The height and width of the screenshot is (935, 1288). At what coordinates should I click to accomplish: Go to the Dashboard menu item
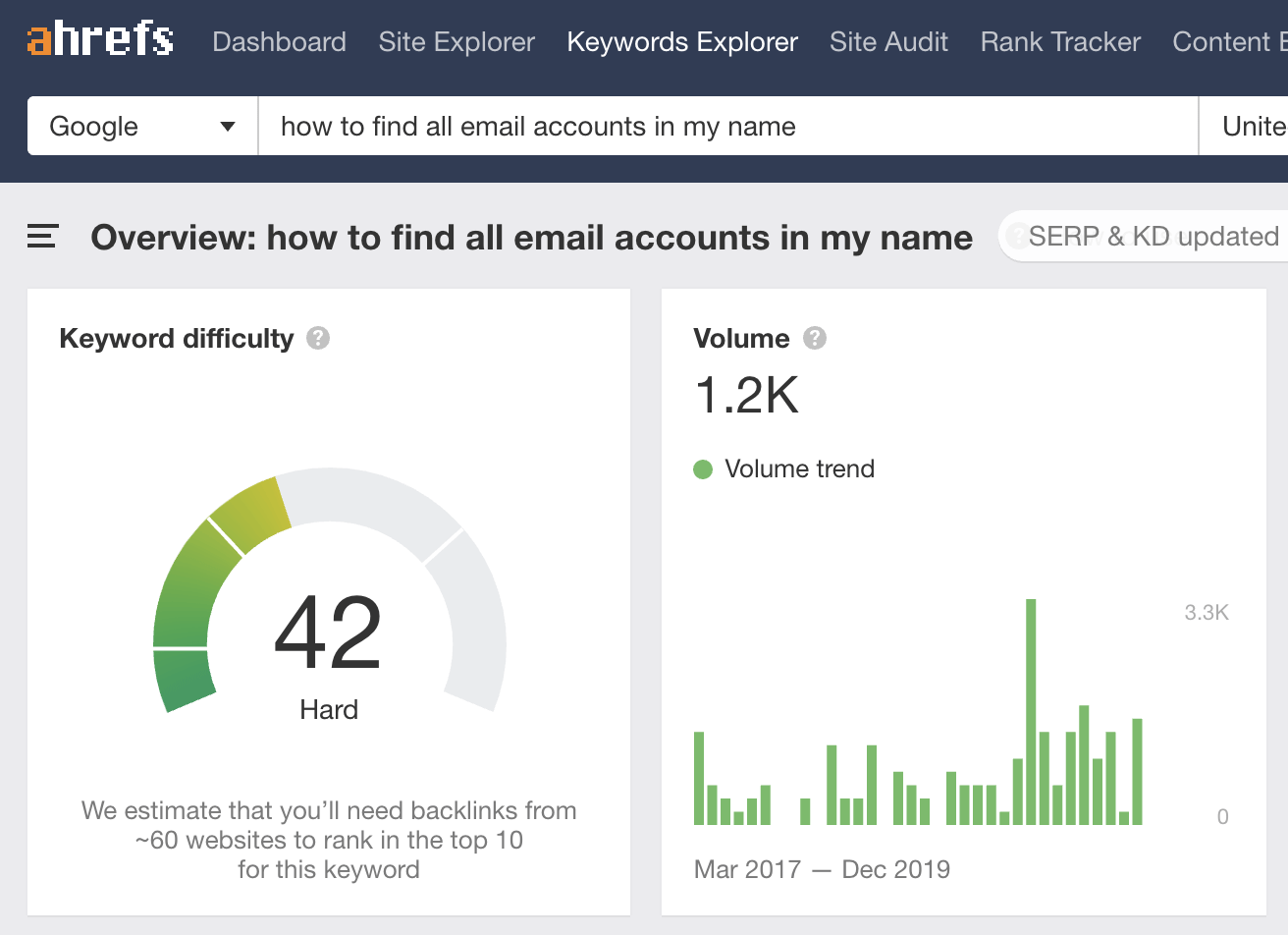279,42
